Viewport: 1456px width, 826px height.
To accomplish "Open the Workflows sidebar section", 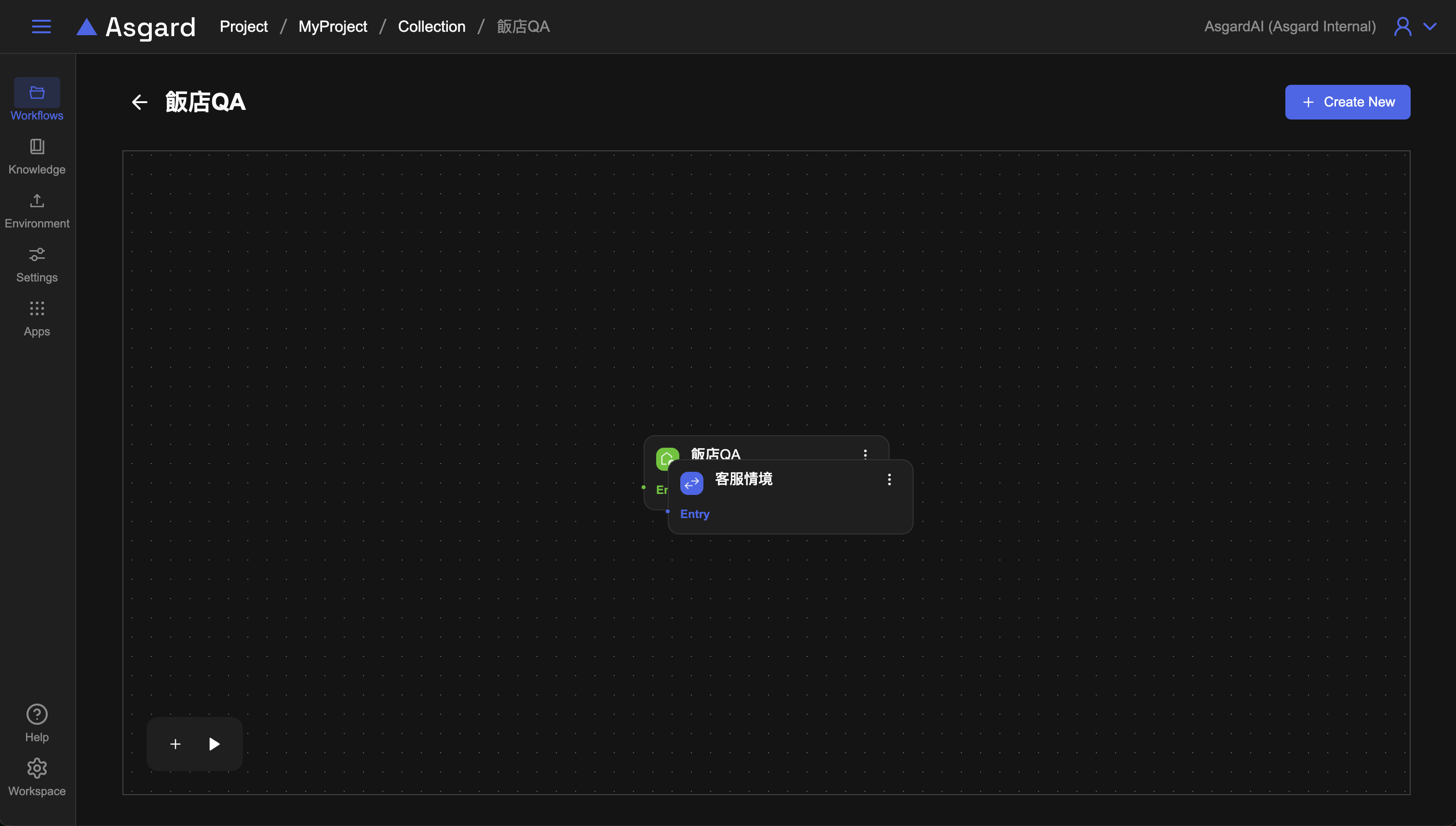I will (x=37, y=100).
